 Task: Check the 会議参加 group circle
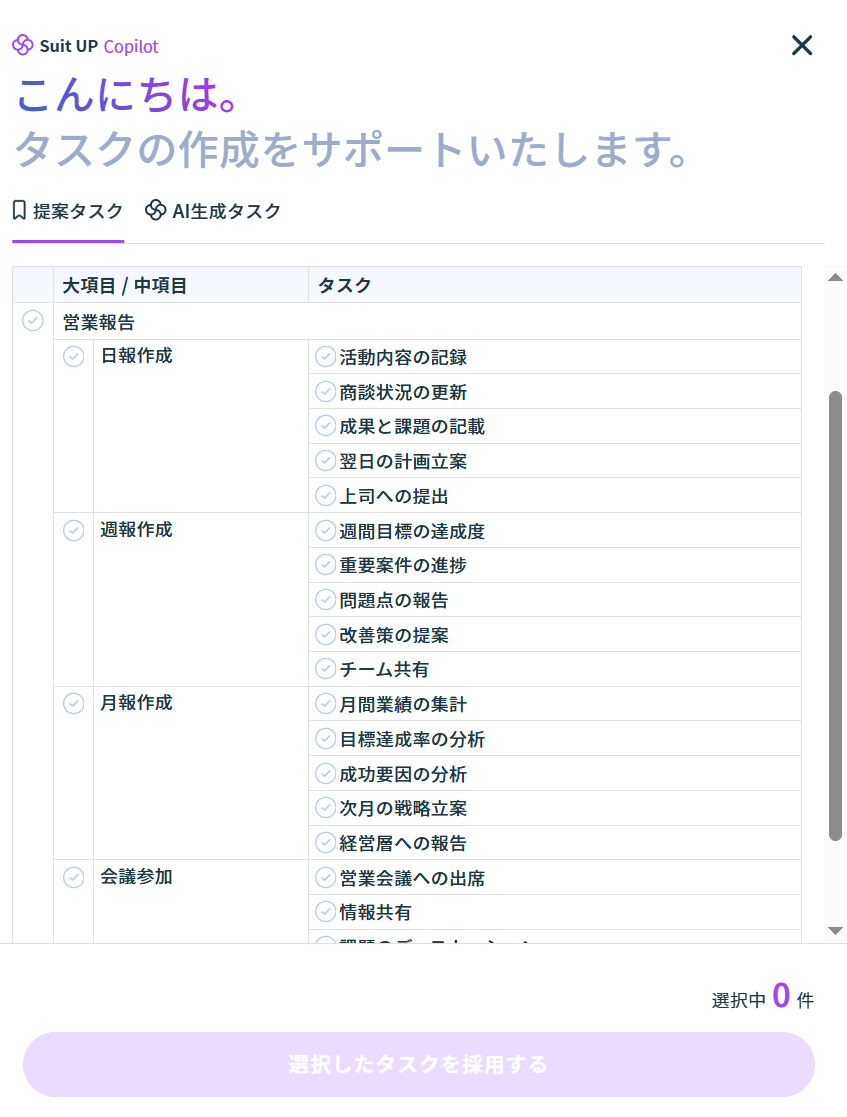coord(74,877)
